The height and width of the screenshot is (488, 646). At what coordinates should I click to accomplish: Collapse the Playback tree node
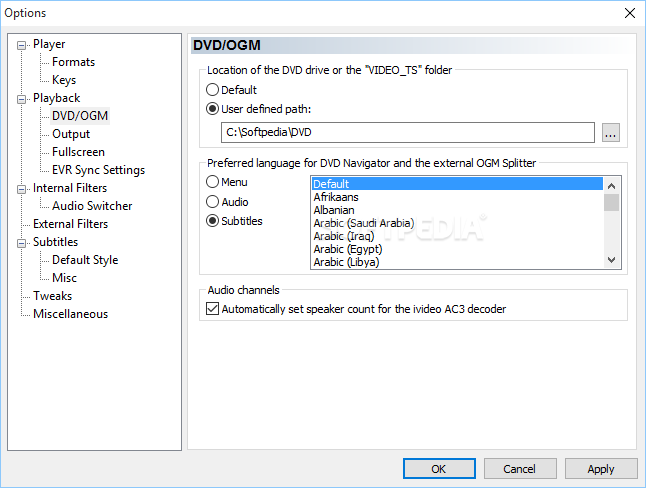(x=21, y=99)
